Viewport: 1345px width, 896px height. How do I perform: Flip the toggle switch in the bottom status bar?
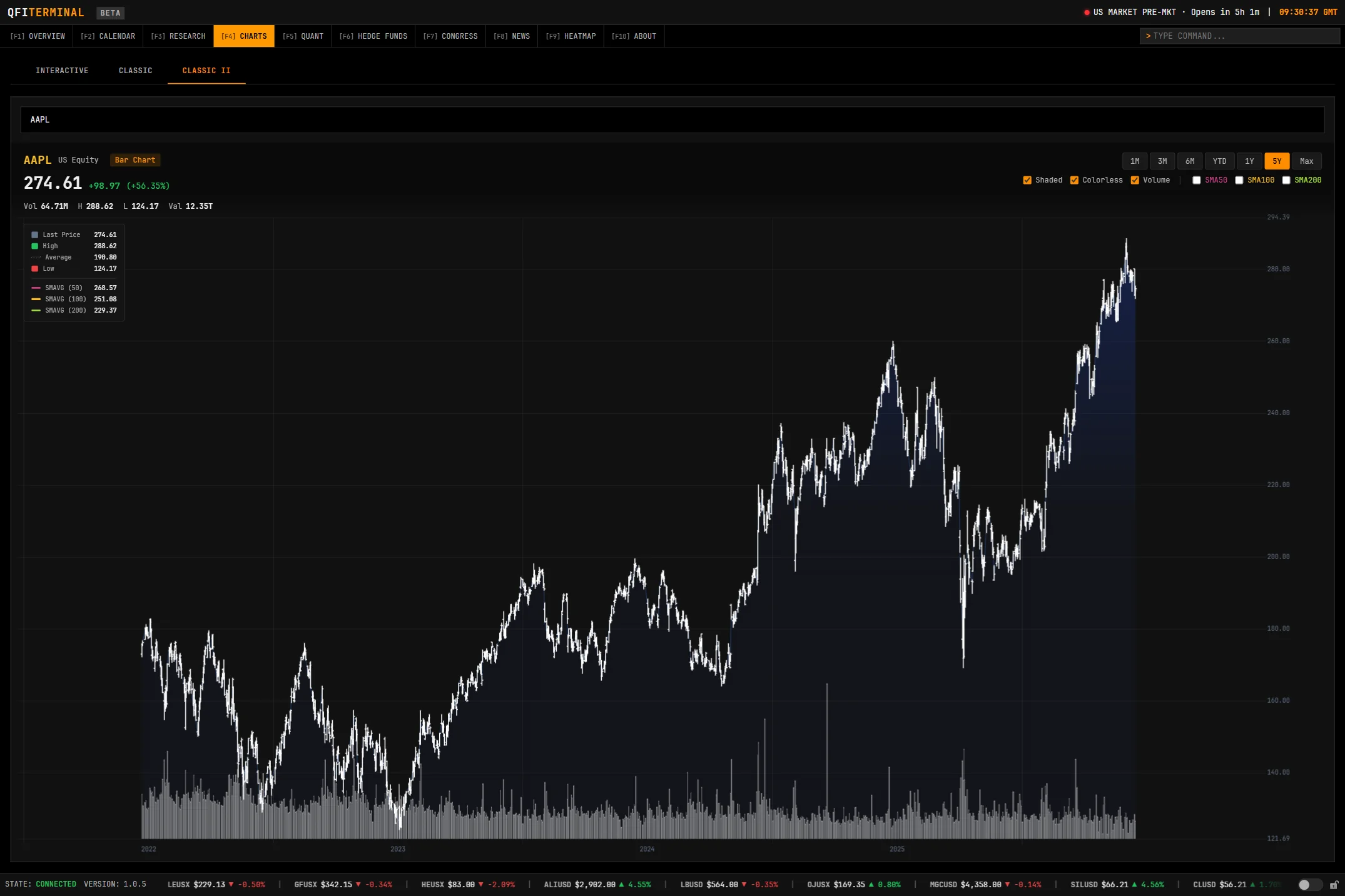pyautogui.click(x=1309, y=885)
